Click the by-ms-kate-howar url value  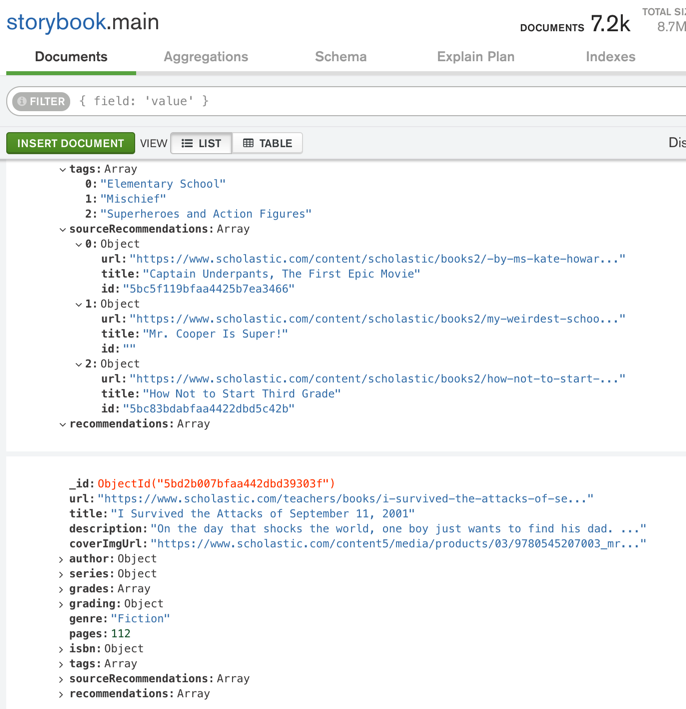pos(377,259)
